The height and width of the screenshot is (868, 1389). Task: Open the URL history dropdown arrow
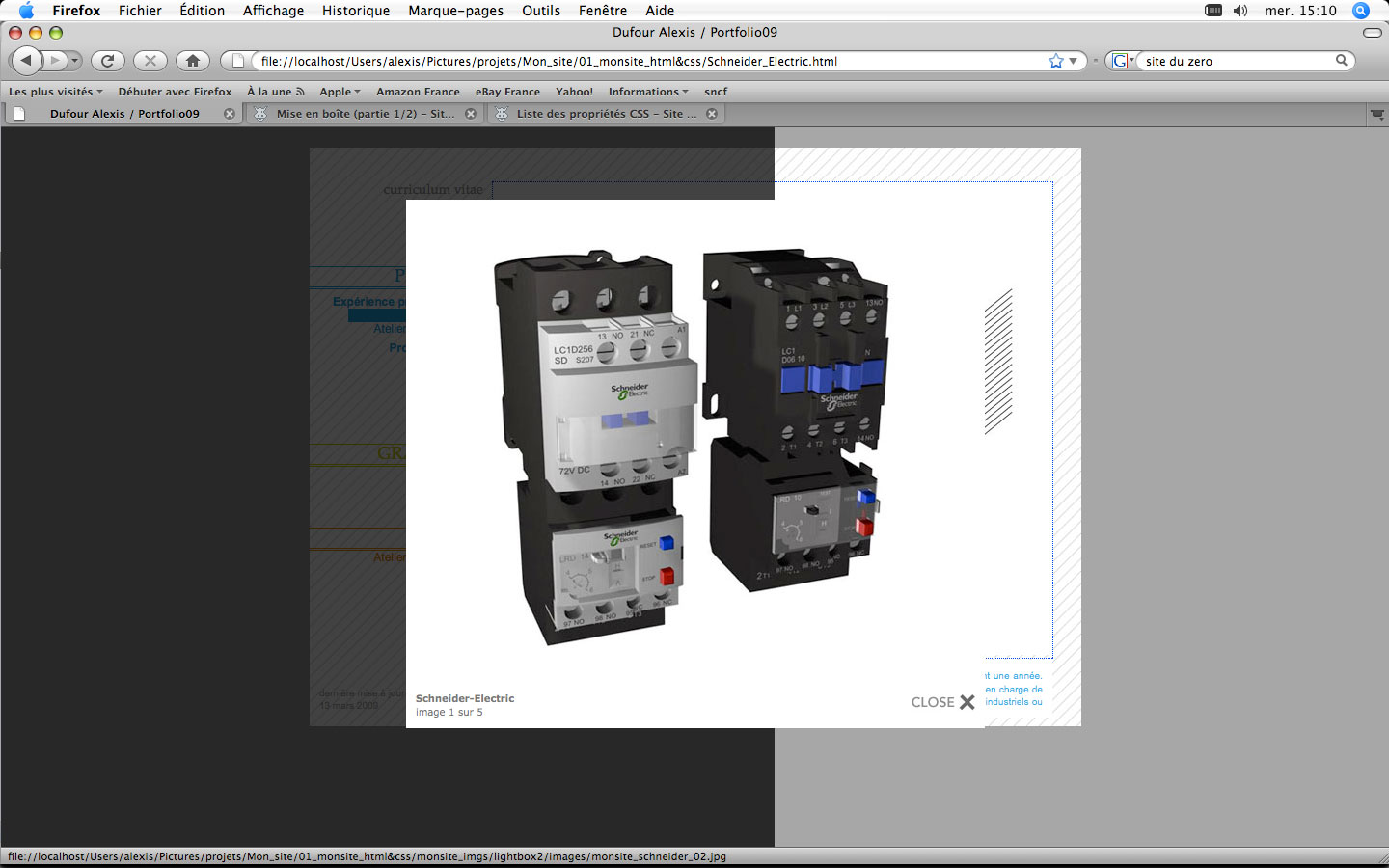click(x=1073, y=61)
